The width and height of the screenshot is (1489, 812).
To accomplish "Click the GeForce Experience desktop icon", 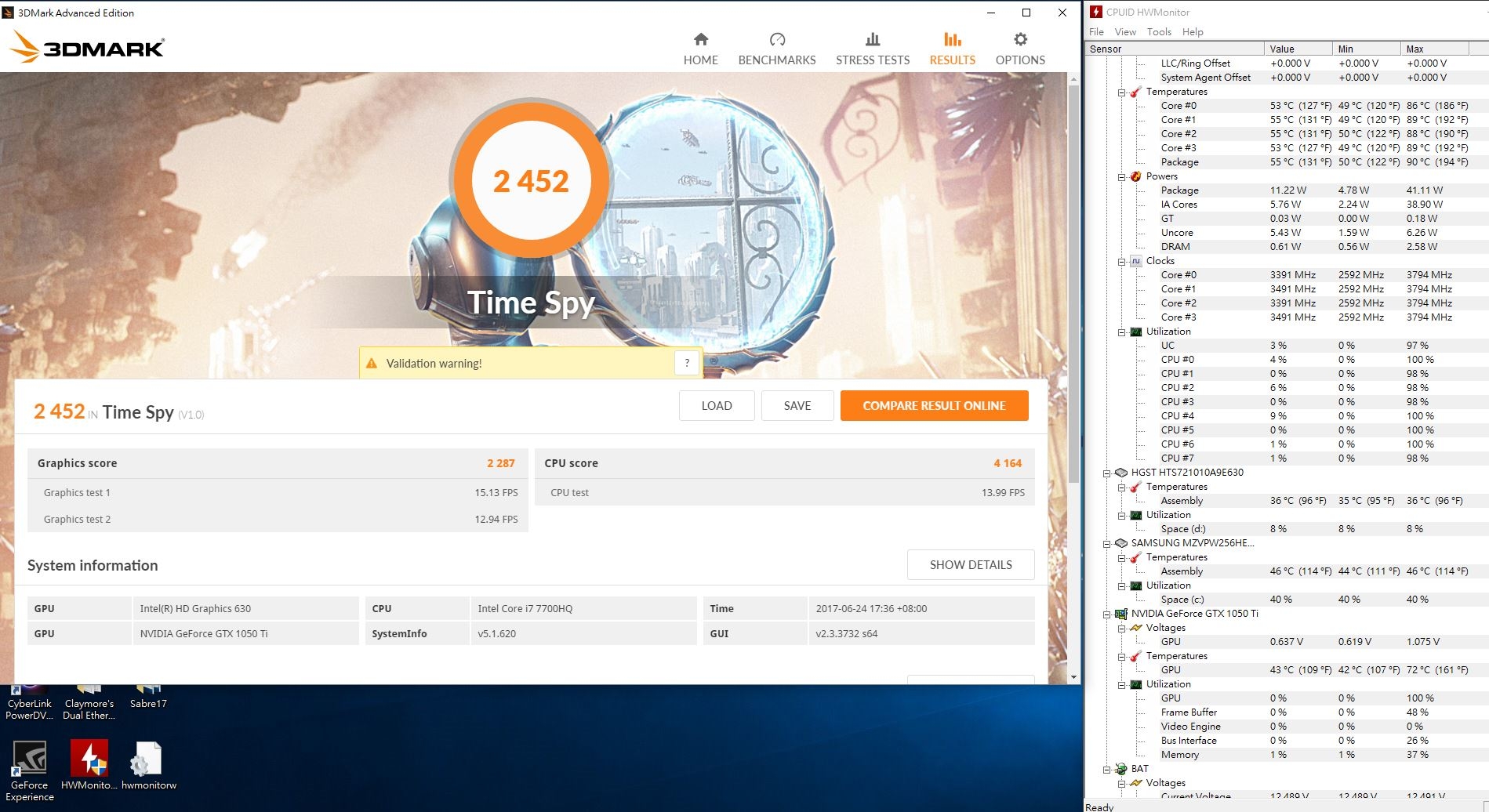I will pos(30,771).
